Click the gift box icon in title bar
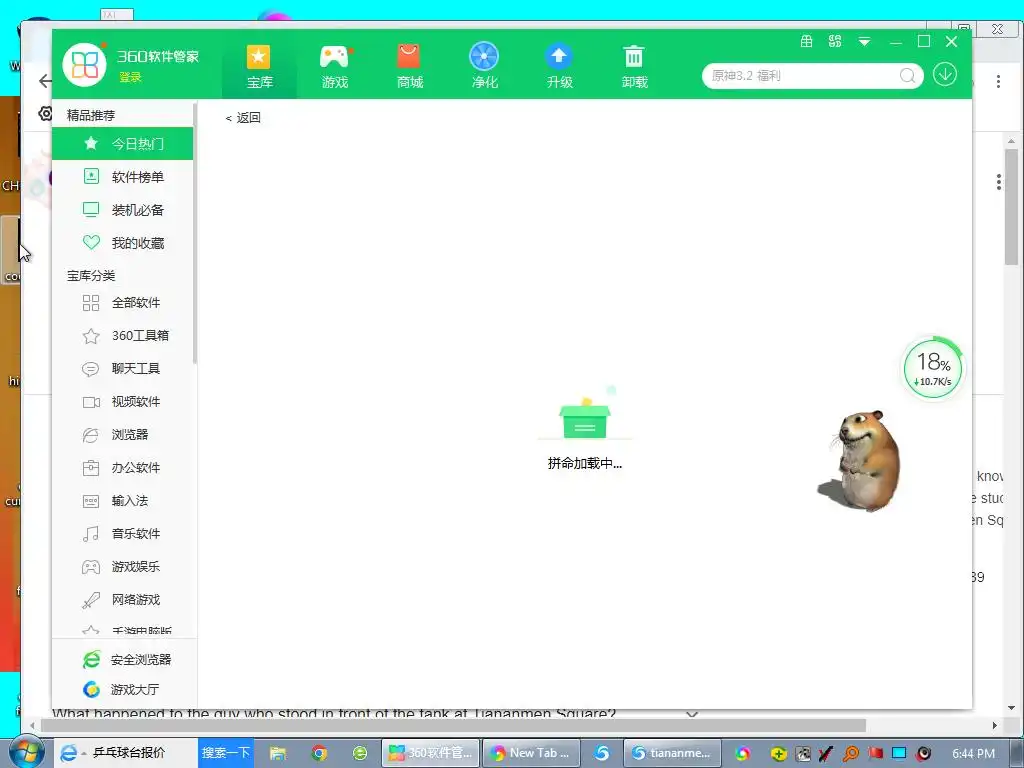The image size is (1024, 768). coord(807,41)
